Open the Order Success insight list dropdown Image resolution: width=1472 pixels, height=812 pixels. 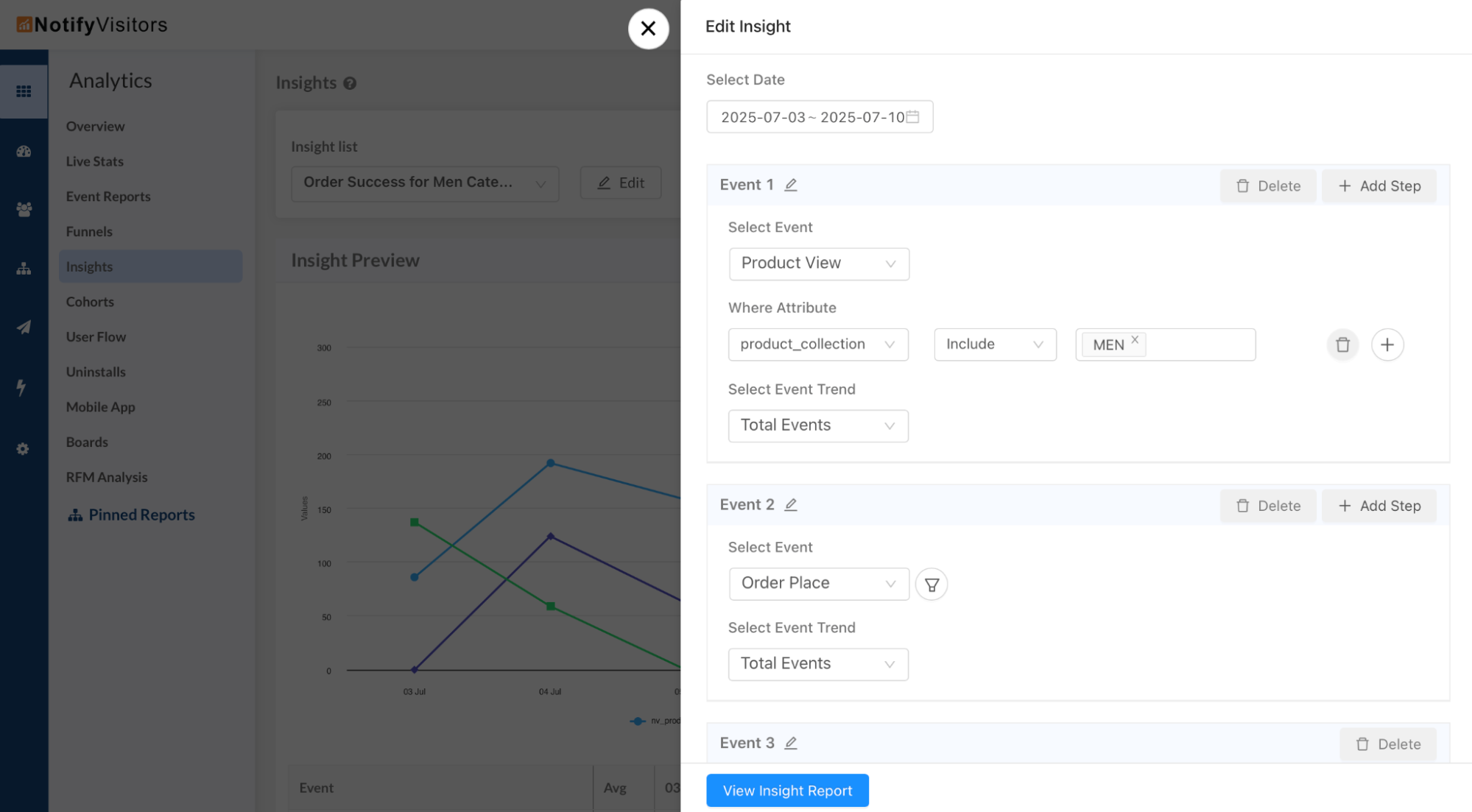(425, 183)
